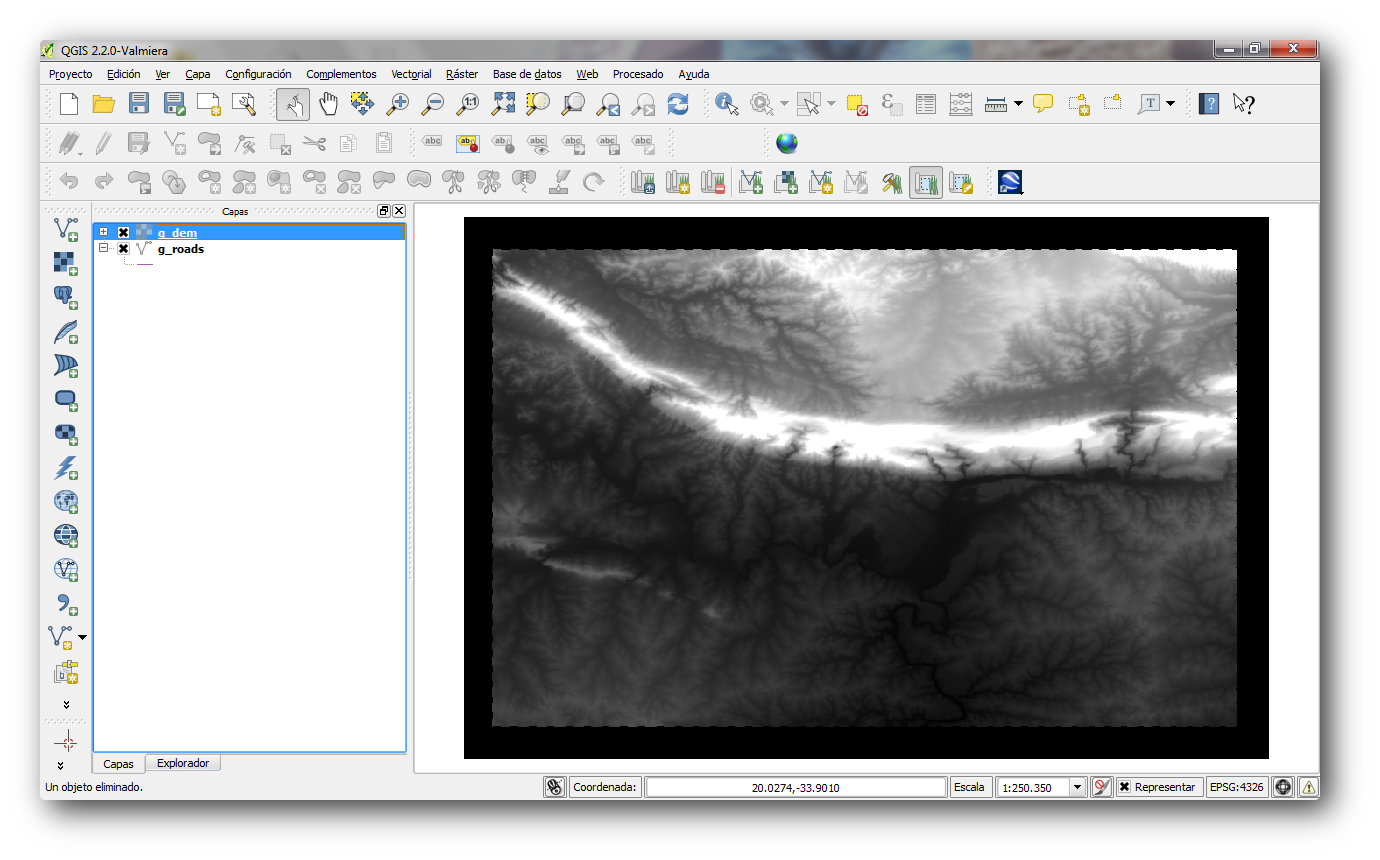Image resolution: width=1380 pixels, height=860 pixels.
Task: Open the GRASS tools hammer icon
Action: [x=891, y=182]
